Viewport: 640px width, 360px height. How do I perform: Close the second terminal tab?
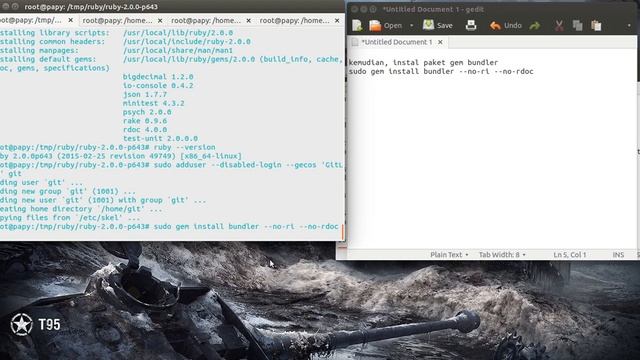[160, 20]
